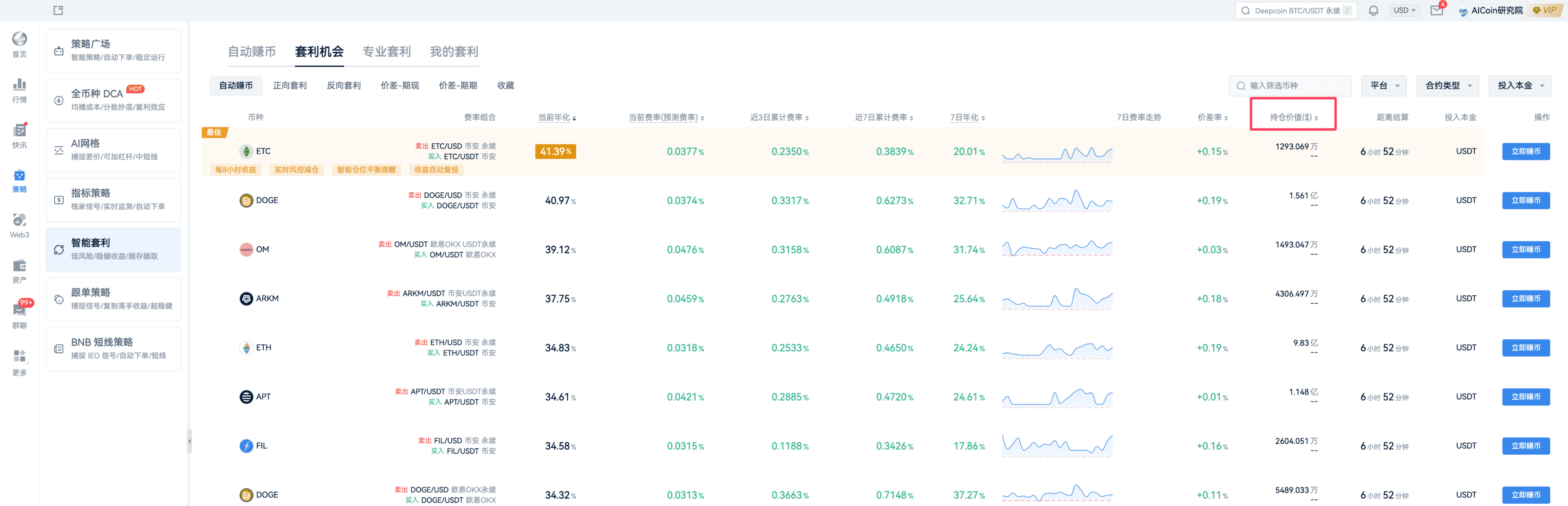This screenshot has width=1568, height=506.
Task: Open the USD currency dropdown
Action: 1404,10
